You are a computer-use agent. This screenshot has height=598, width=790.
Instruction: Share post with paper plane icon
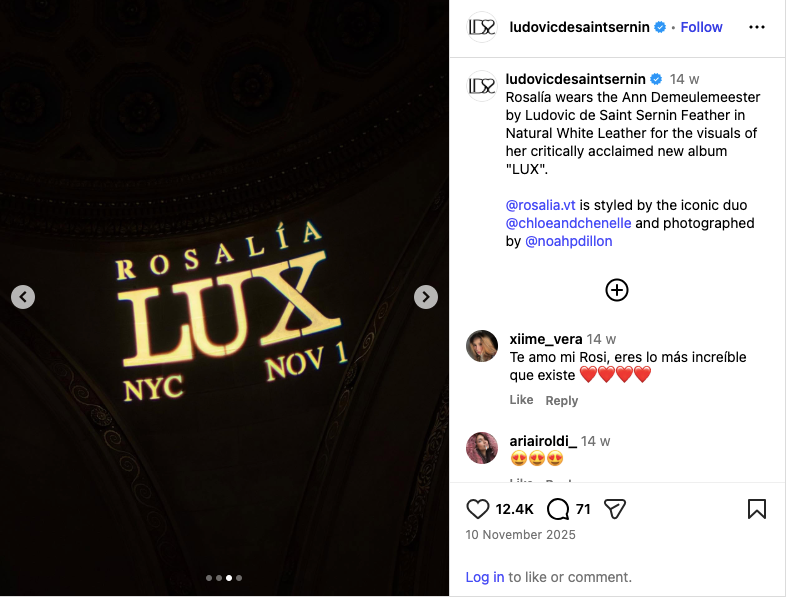point(615,509)
